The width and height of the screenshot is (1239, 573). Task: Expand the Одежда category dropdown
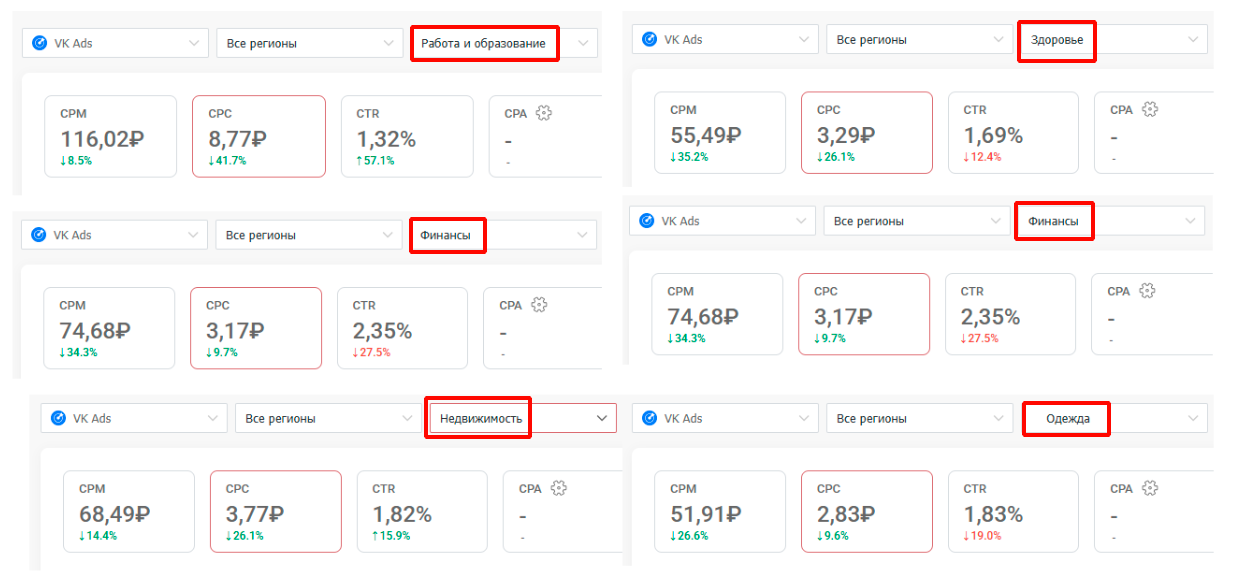click(x=1115, y=418)
